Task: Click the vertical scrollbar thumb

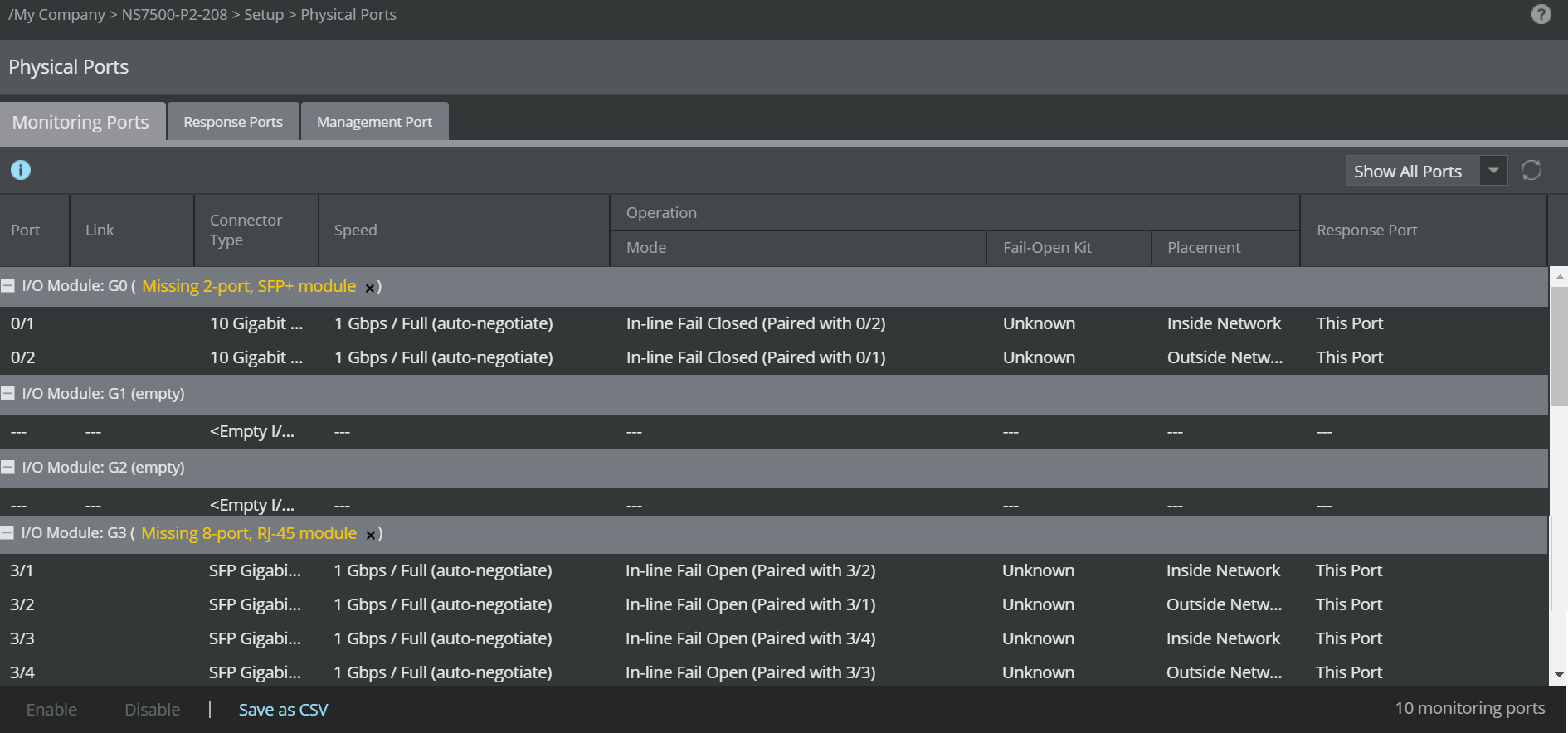Action: pyautogui.click(x=1559, y=347)
